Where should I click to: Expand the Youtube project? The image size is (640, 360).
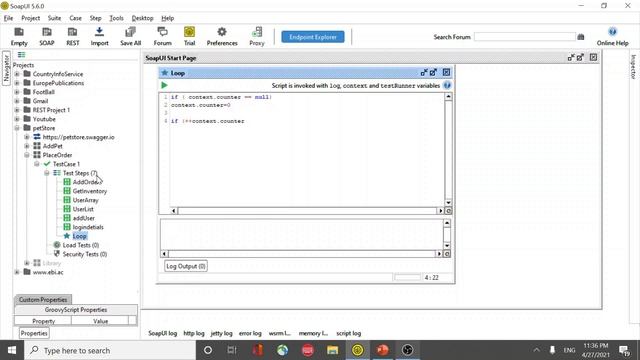pyautogui.click(x=17, y=119)
